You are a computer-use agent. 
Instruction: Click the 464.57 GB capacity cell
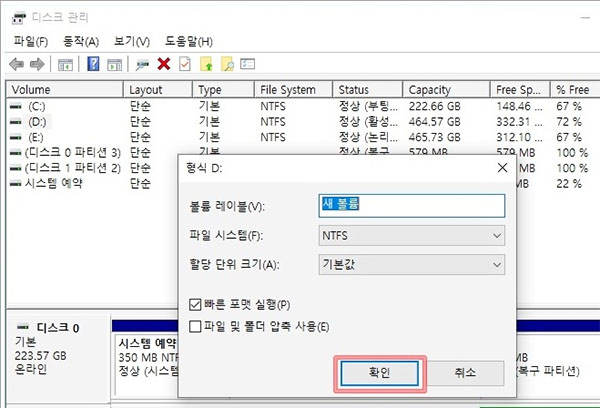click(434, 122)
